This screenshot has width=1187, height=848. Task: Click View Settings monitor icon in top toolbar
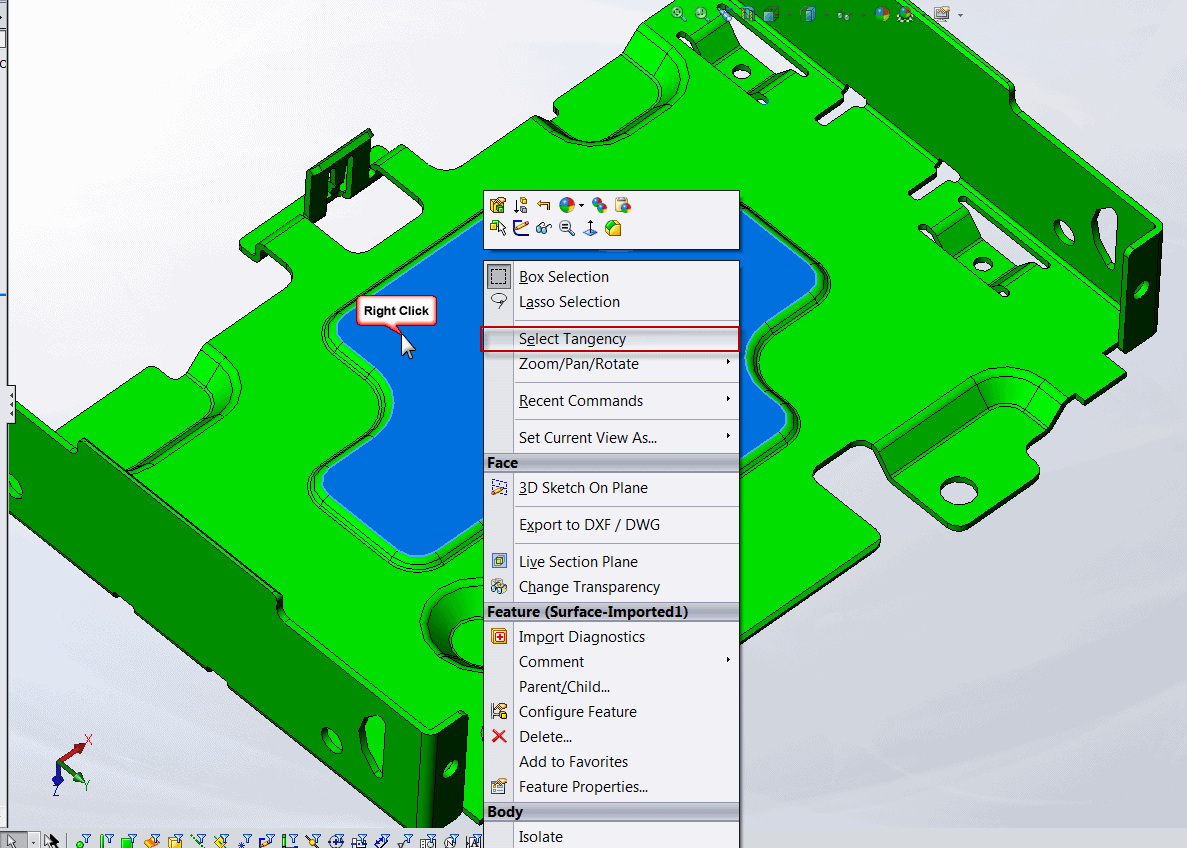pyautogui.click(x=942, y=14)
